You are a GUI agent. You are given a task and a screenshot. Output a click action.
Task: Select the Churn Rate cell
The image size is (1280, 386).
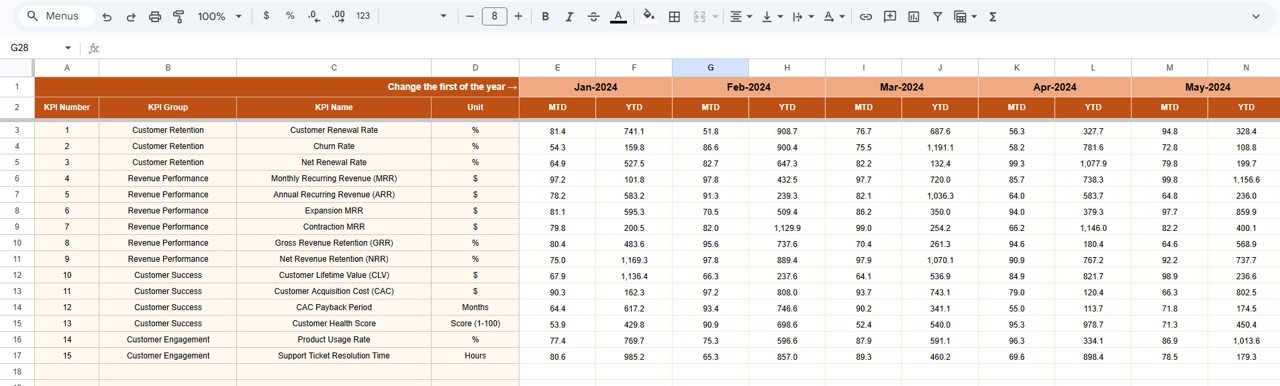click(334, 146)
